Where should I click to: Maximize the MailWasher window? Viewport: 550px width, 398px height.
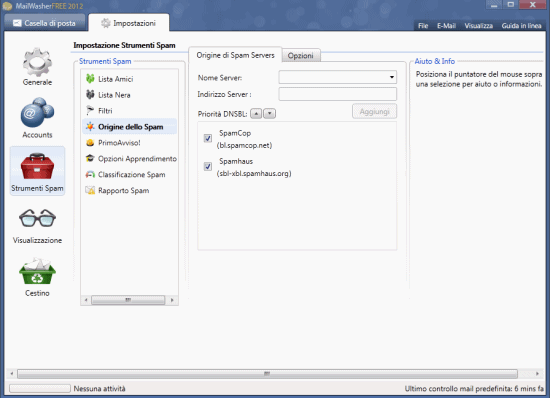[x=510, y=5]
